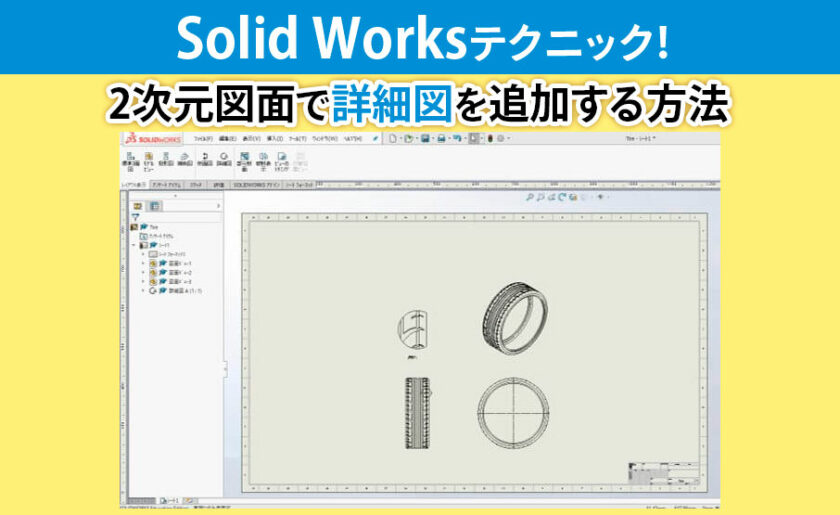This screenshot has width=840, height=515.
Task: Select 詳細図 A in the tree
Action: [x=176, y=290]
